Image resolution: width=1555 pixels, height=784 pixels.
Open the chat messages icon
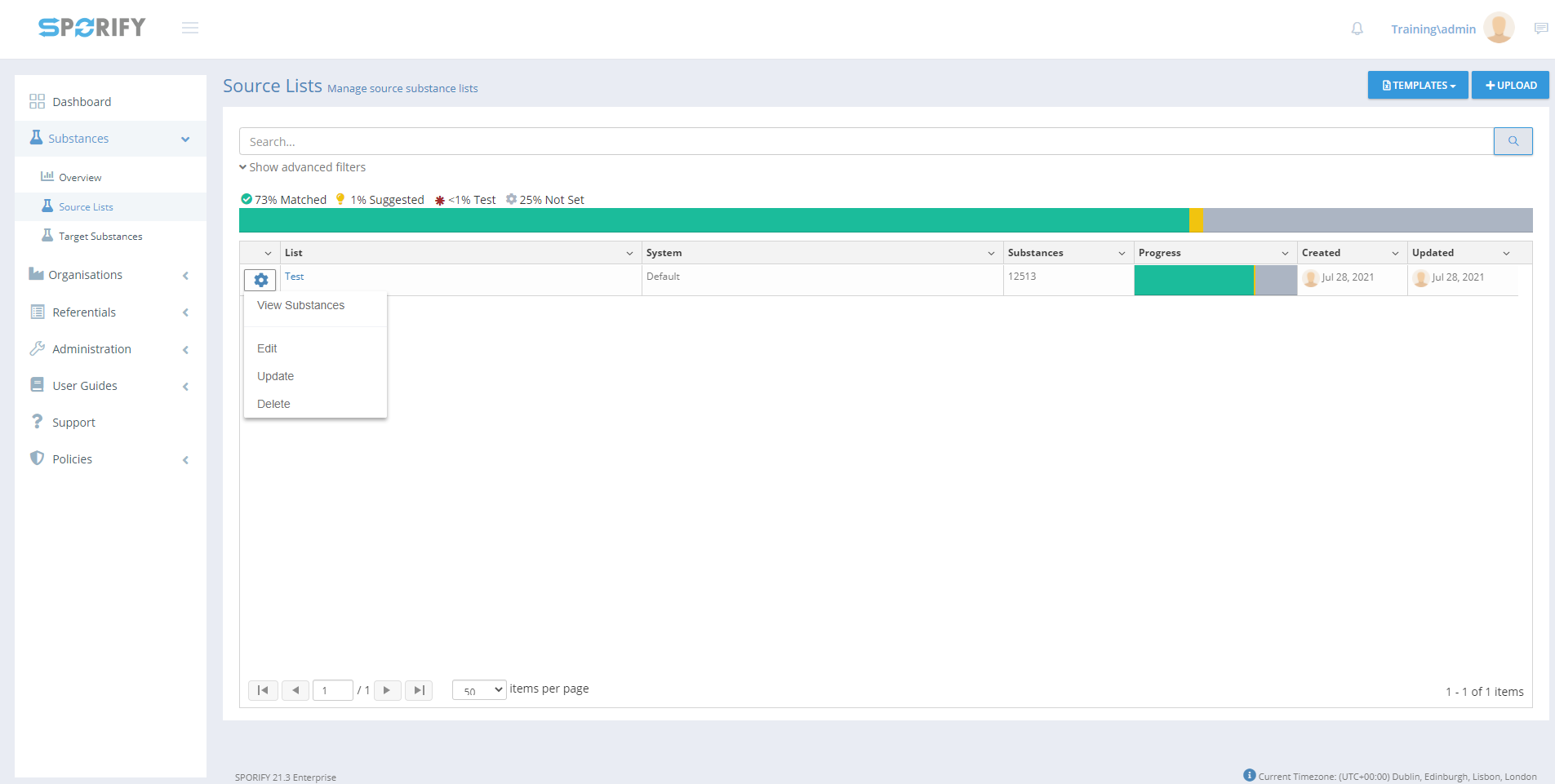coord(1540,29)
